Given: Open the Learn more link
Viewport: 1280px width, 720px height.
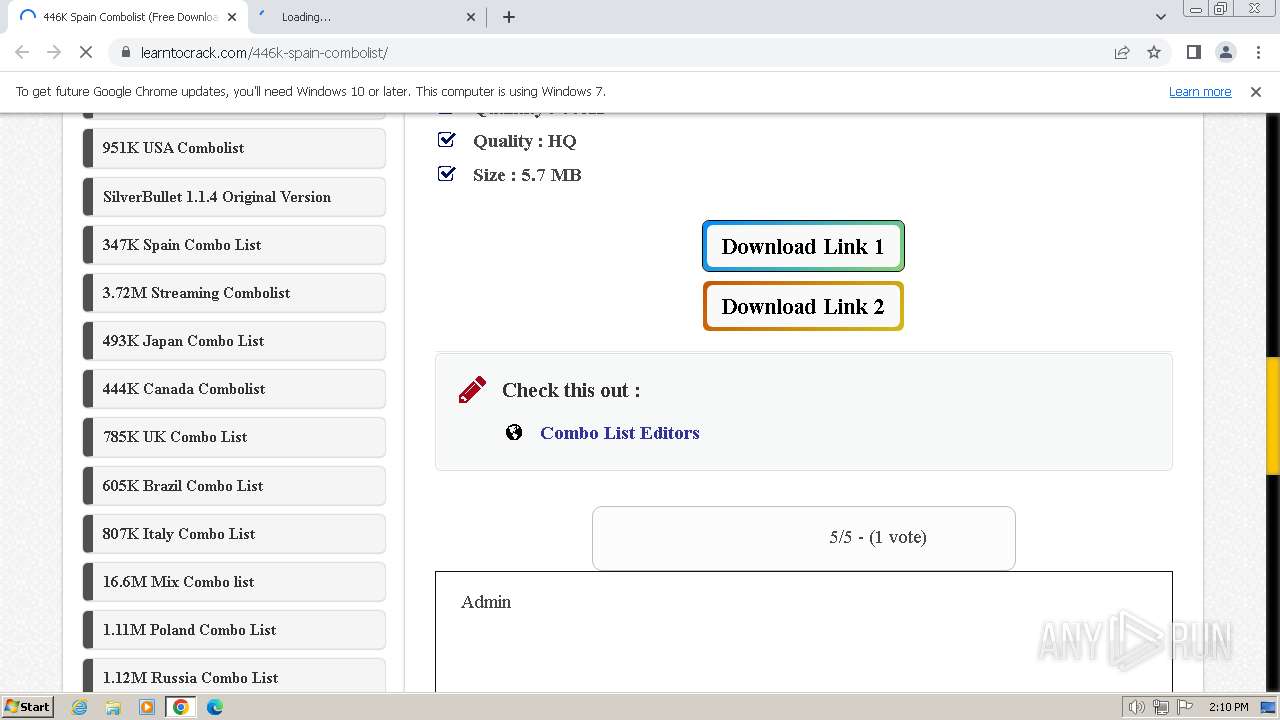Looking at the screenshot, I should coord(1200,91).
